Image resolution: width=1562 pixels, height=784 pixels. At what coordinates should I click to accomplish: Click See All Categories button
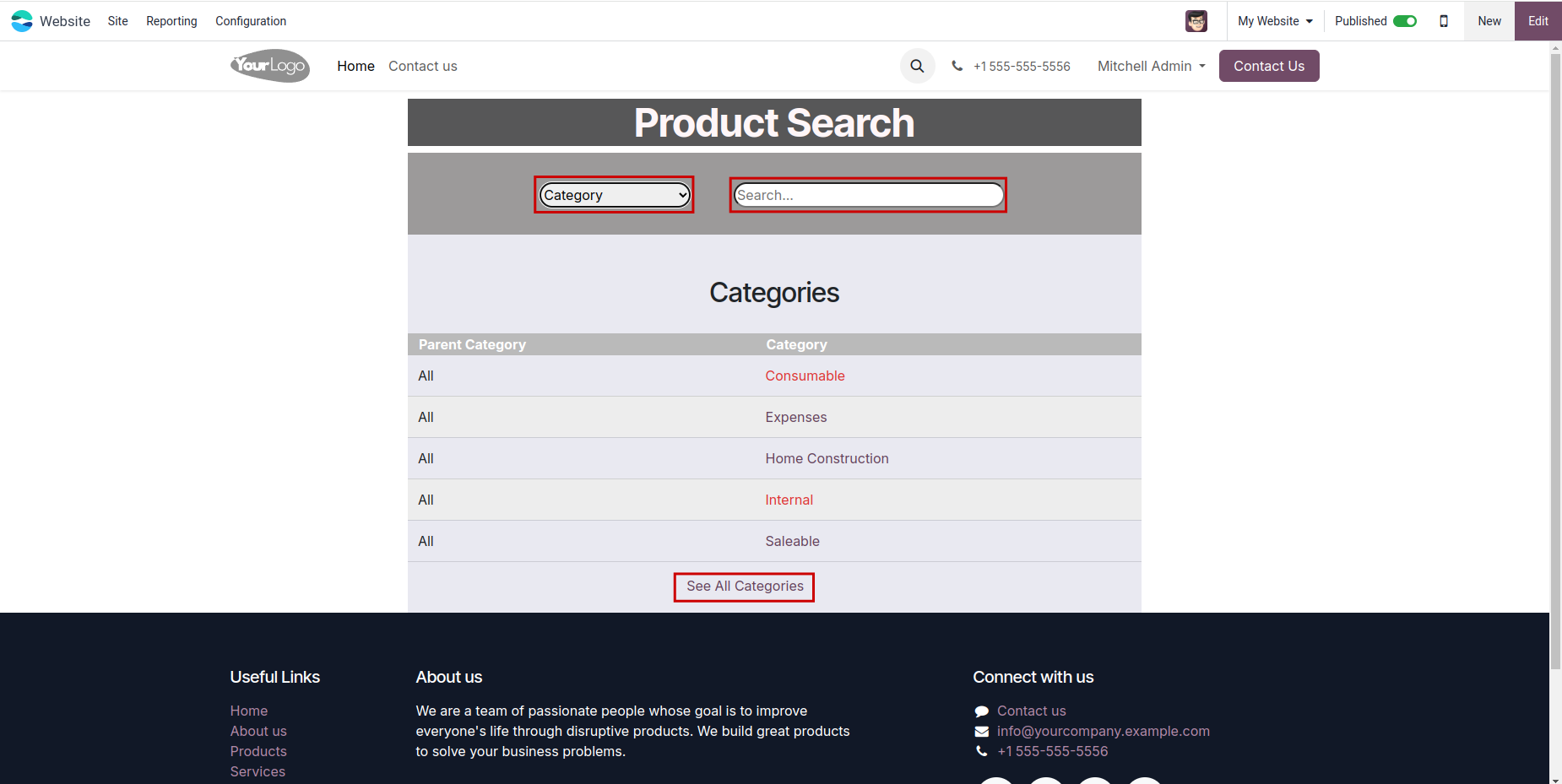point(744,587)
